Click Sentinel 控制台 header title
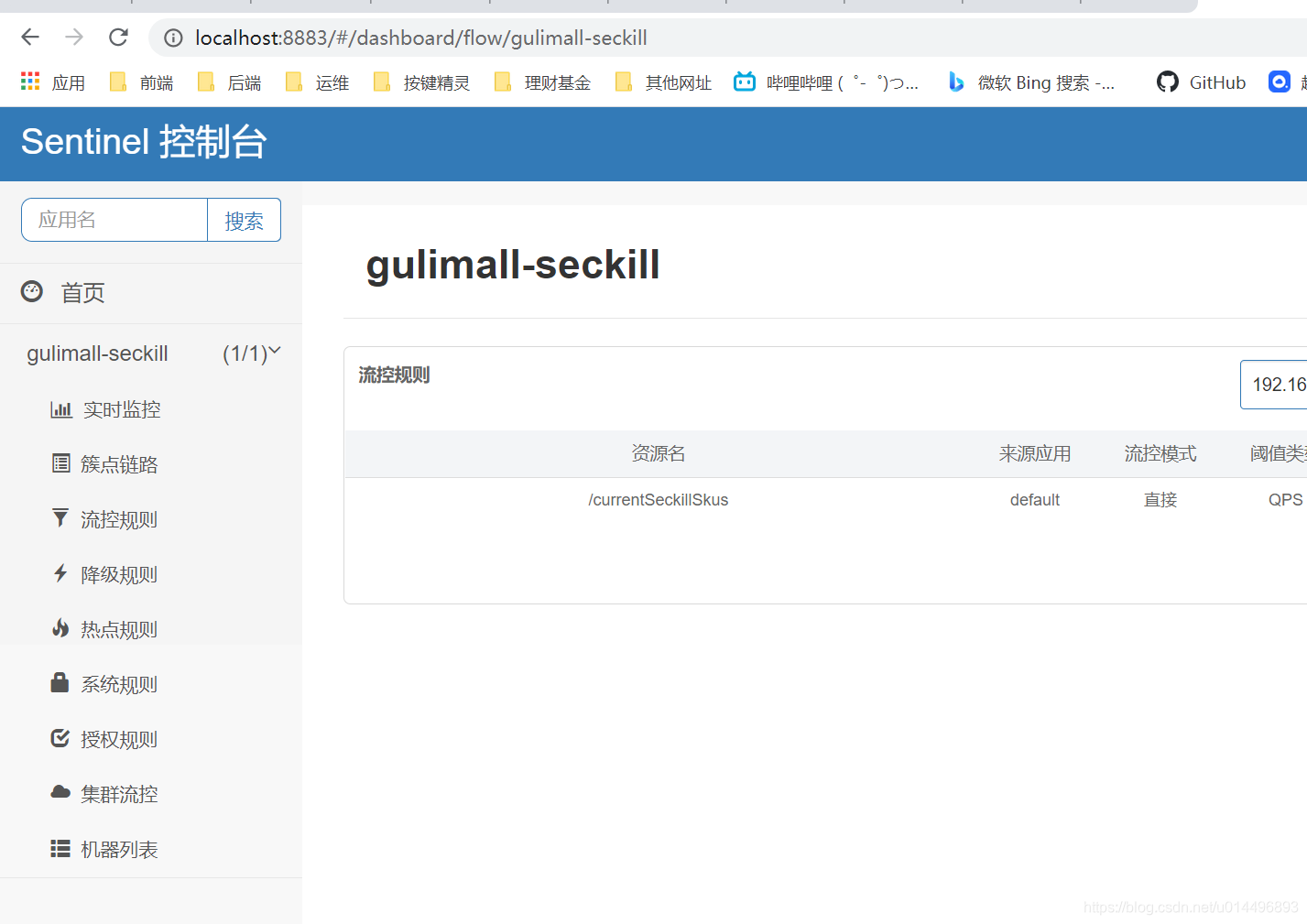Image resolution: width=1307 pixels, height=924 pixels. (144, 142)
